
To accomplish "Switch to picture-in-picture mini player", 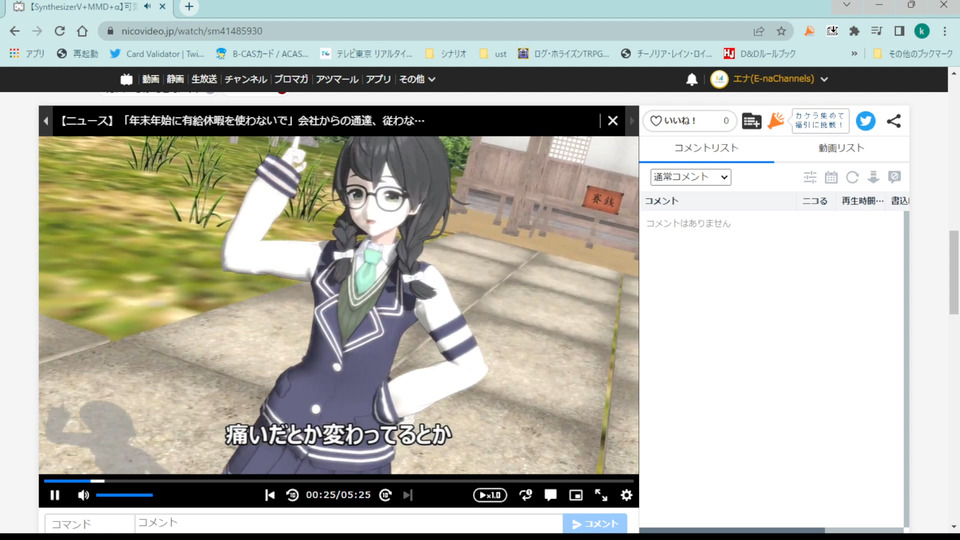I will (576, 495).
